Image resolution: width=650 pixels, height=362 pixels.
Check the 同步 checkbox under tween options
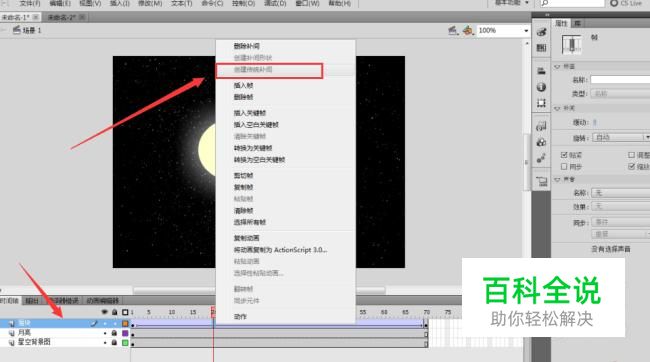point(564,166)
